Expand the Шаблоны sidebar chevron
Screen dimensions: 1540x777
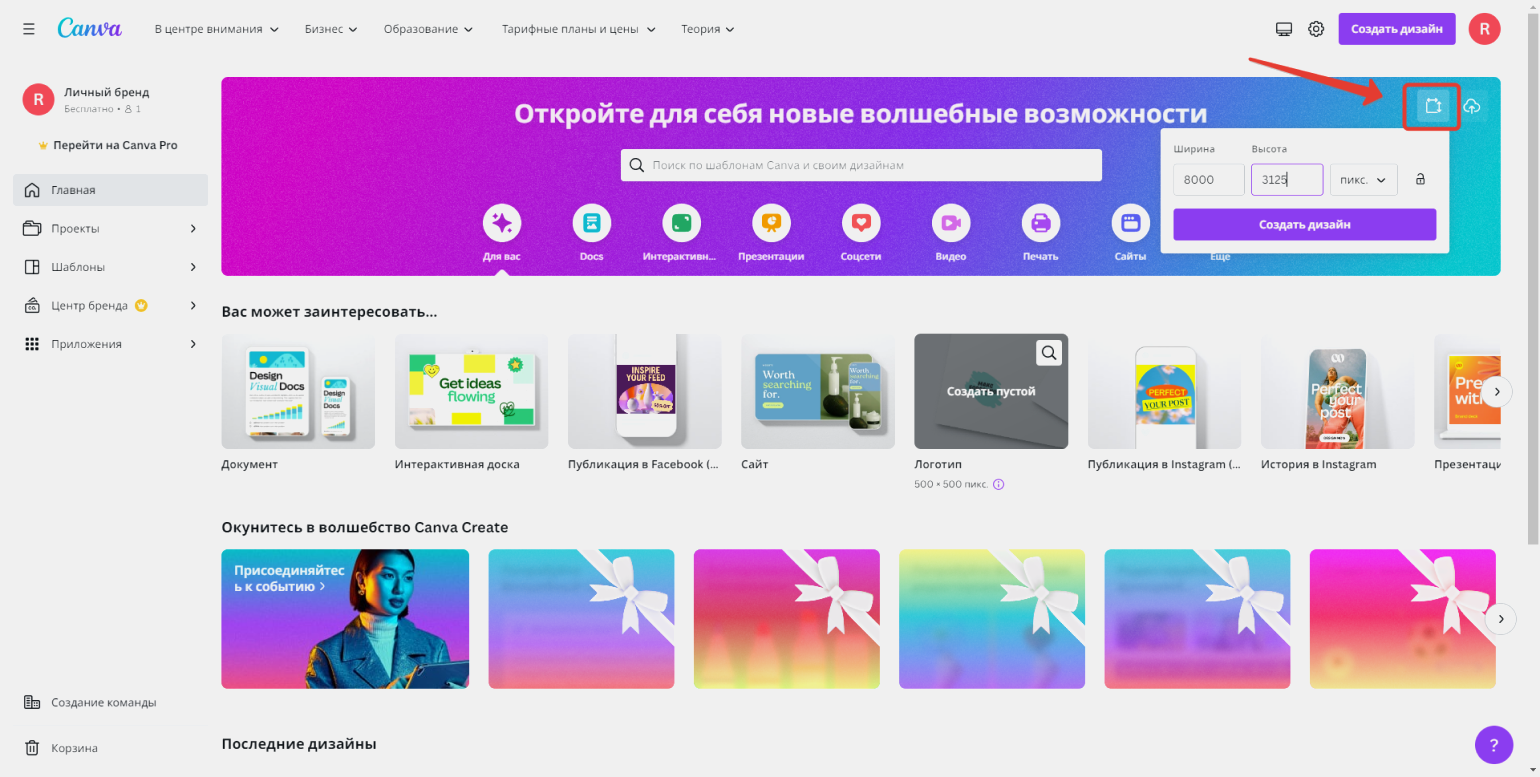pos(194,267)
